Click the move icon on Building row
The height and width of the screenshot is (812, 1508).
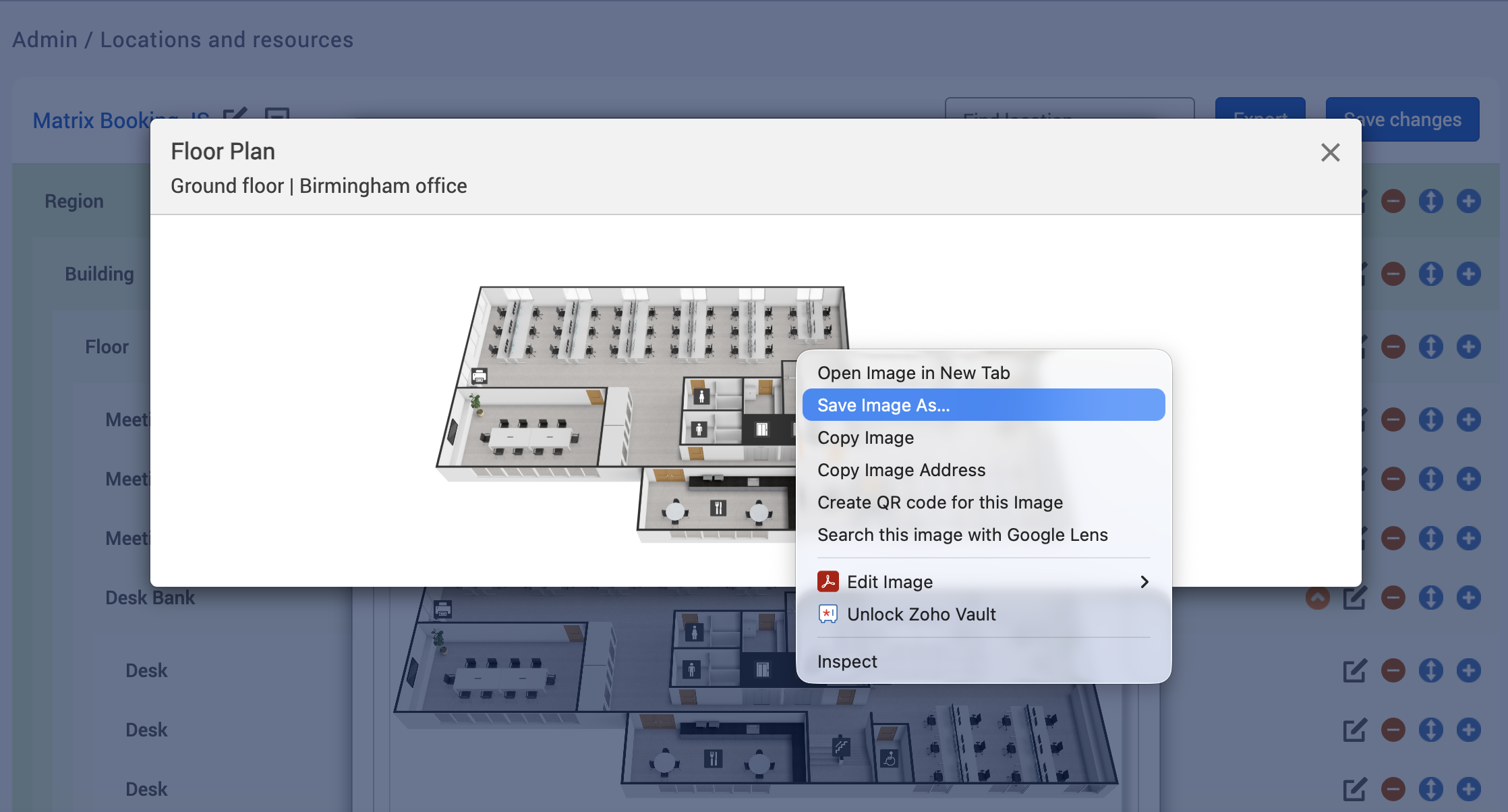(1431, 274)
